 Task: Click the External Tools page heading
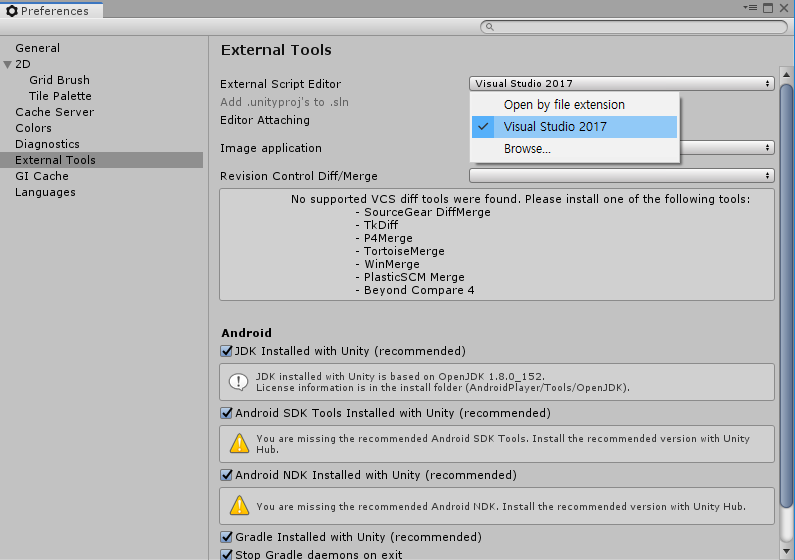click(276, 50)
